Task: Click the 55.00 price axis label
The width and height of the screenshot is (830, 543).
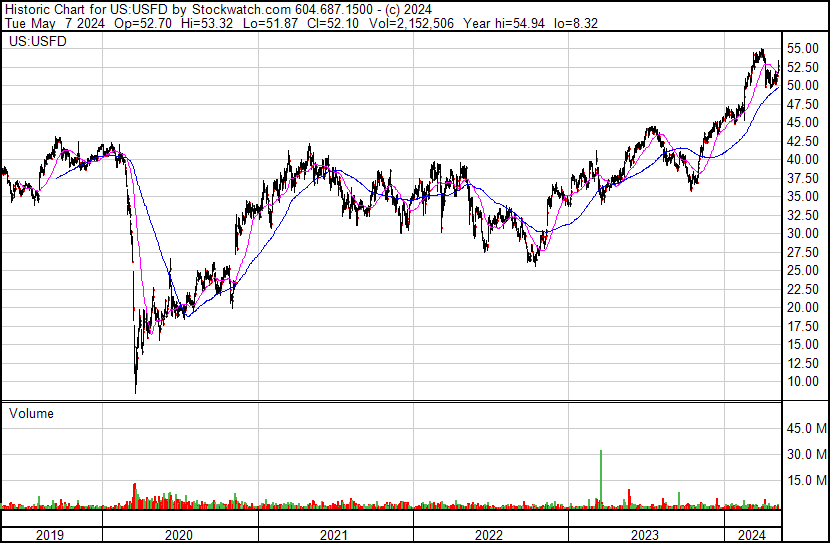Action: pyautogui.click(x=803, y=48)
